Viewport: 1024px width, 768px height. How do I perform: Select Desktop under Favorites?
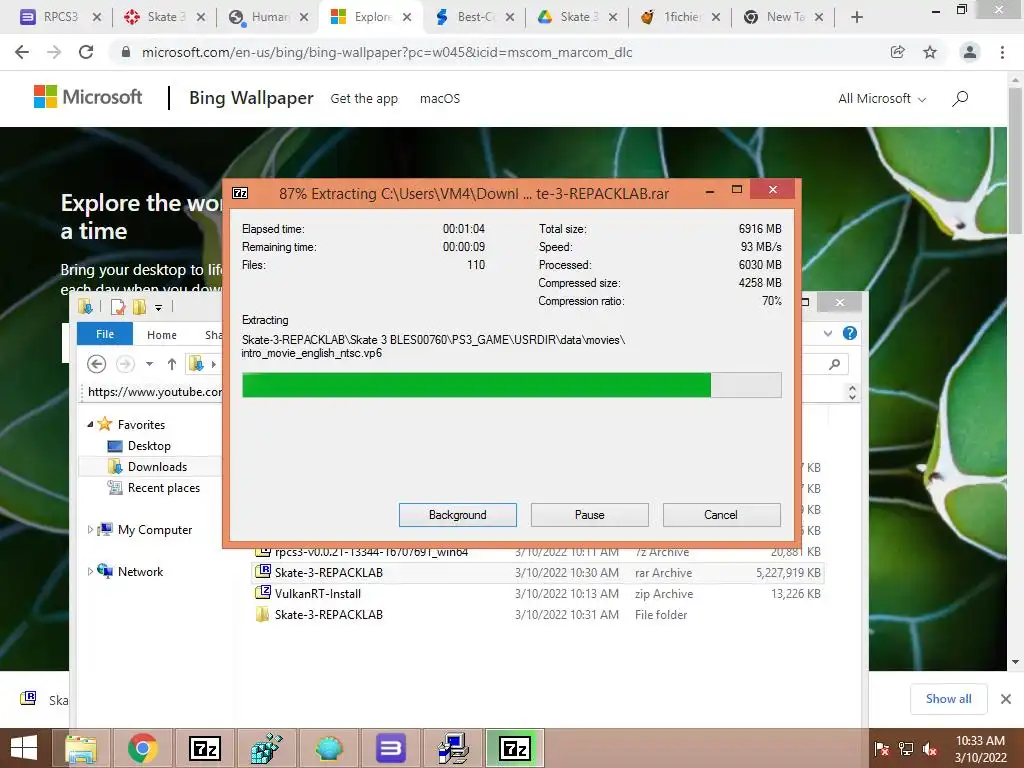[150, 446]
